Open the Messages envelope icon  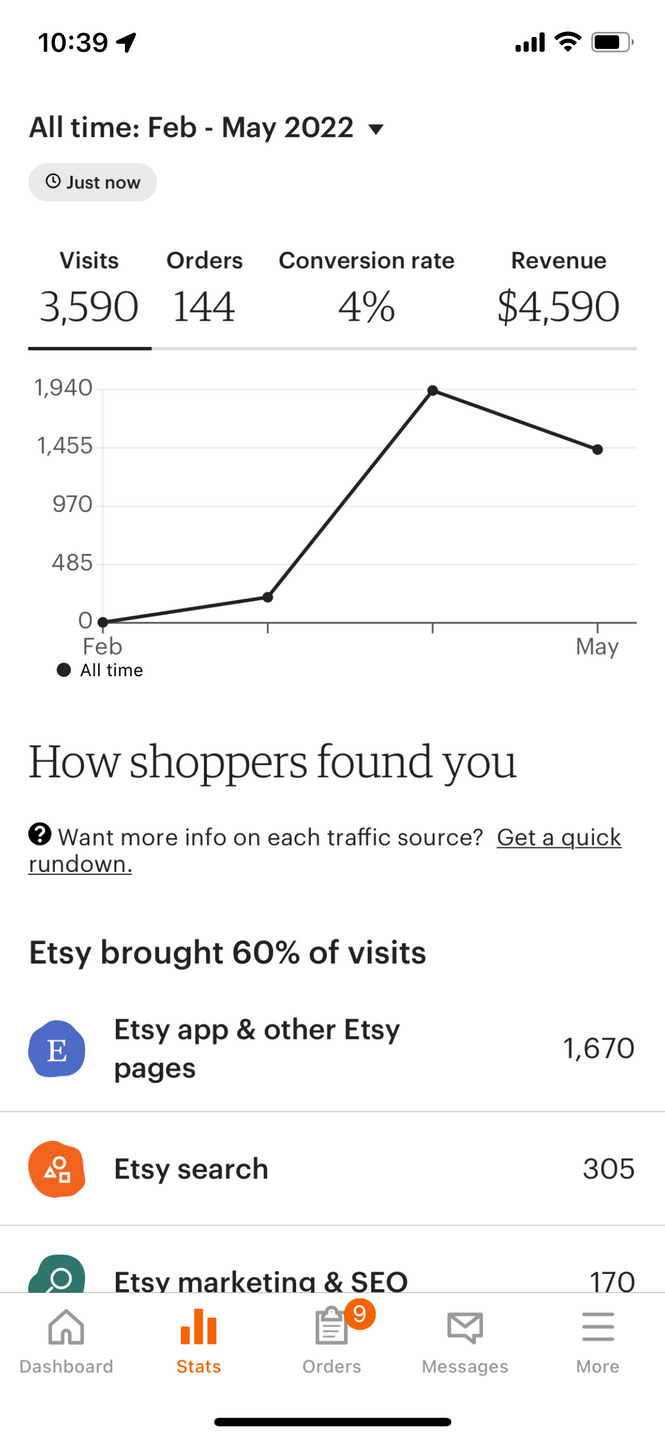(x=464, y=1328)
